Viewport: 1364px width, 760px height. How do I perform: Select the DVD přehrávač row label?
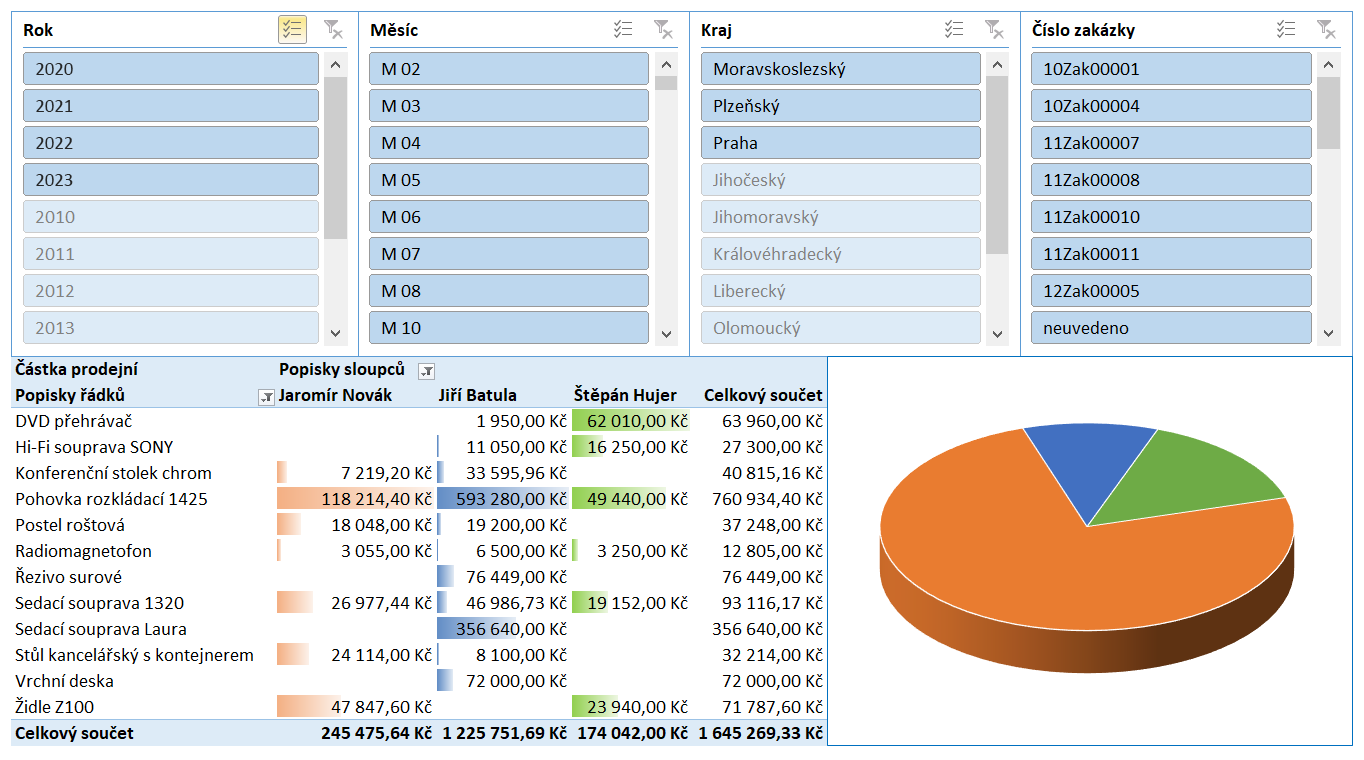[x=74, y=421]
